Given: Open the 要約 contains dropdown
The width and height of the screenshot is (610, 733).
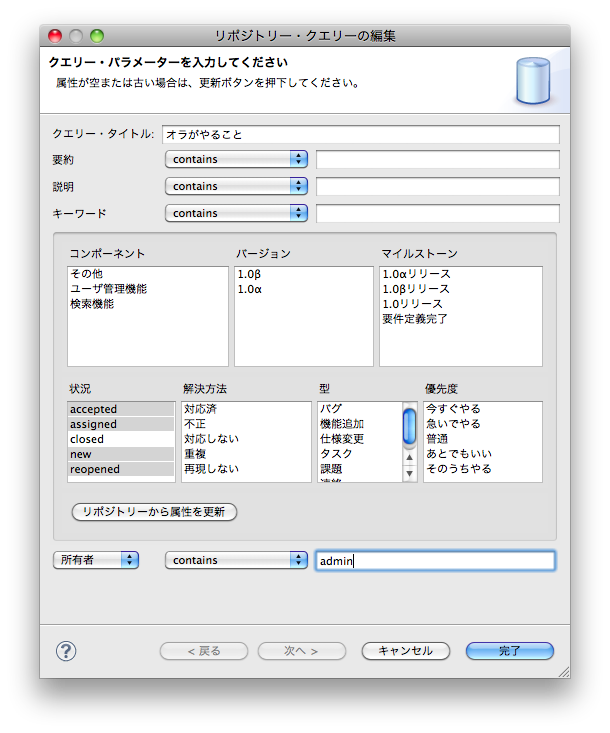Looking at the screenshot, I should (x=236, y=159).
